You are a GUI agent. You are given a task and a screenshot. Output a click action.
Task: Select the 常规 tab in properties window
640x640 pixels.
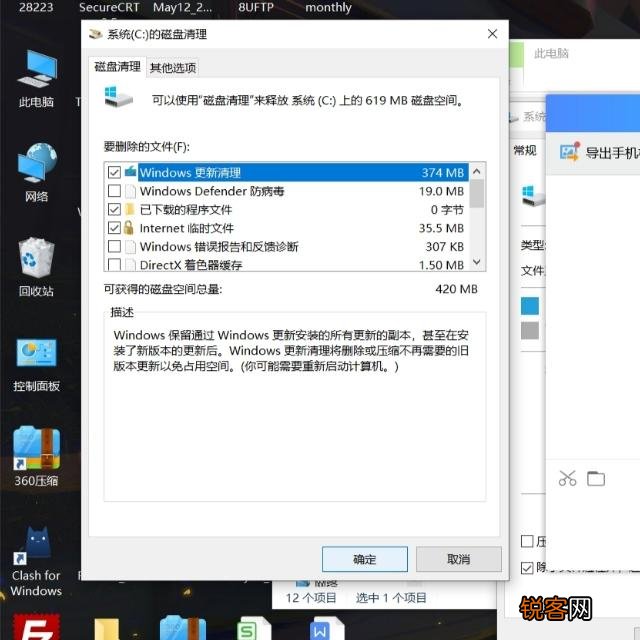525,151
